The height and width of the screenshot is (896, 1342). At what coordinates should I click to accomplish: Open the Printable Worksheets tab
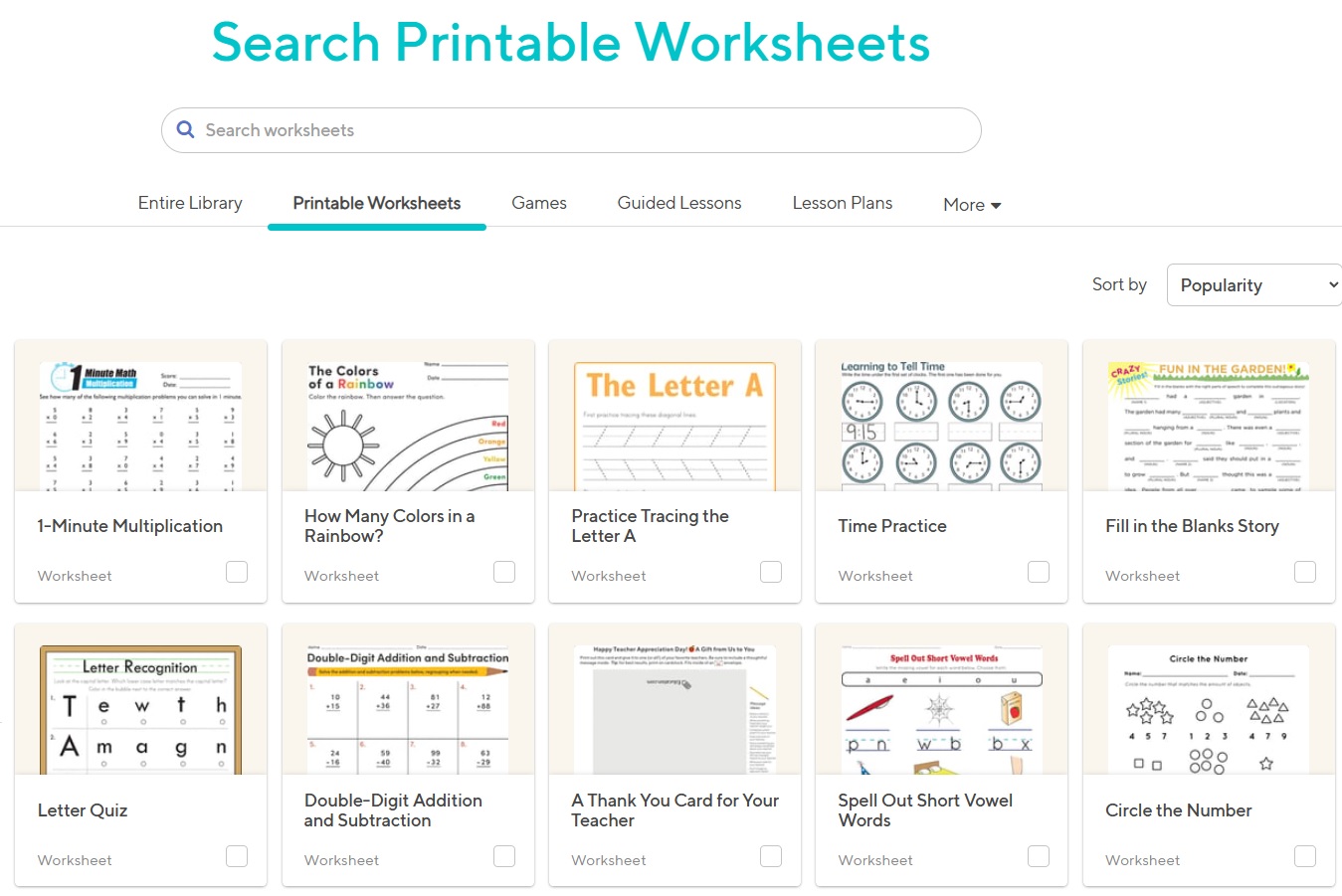point(376,202)
